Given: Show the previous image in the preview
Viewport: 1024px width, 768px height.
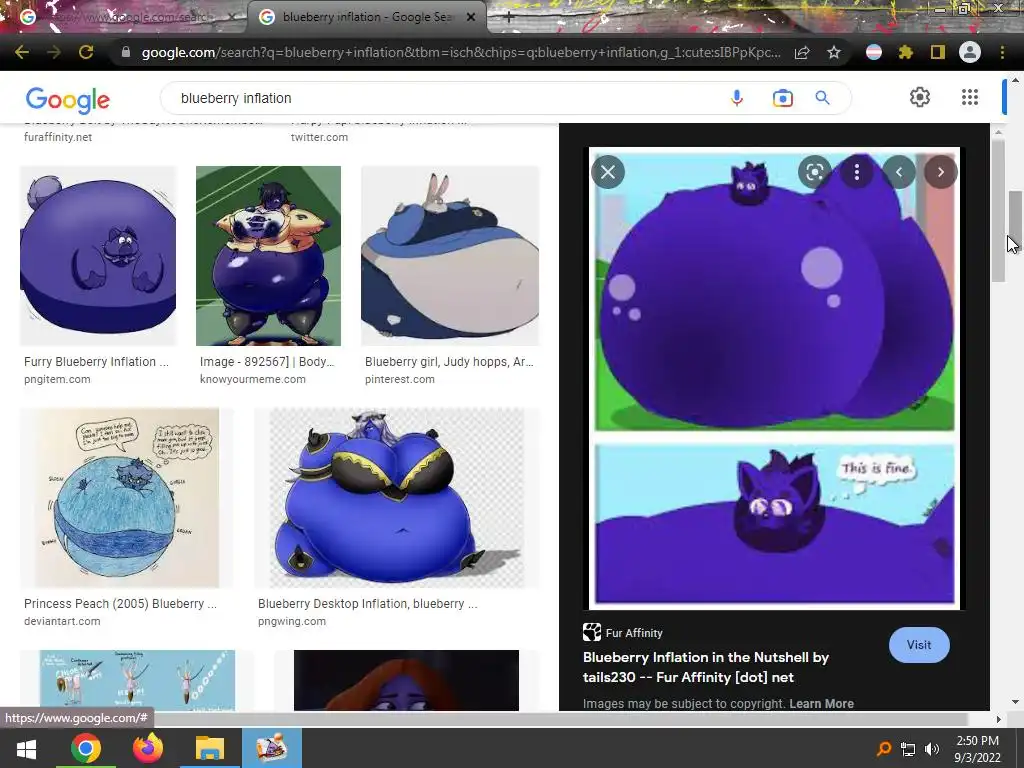Looking at the screenshot, I should pyautogui.click(x=899, y=172).
